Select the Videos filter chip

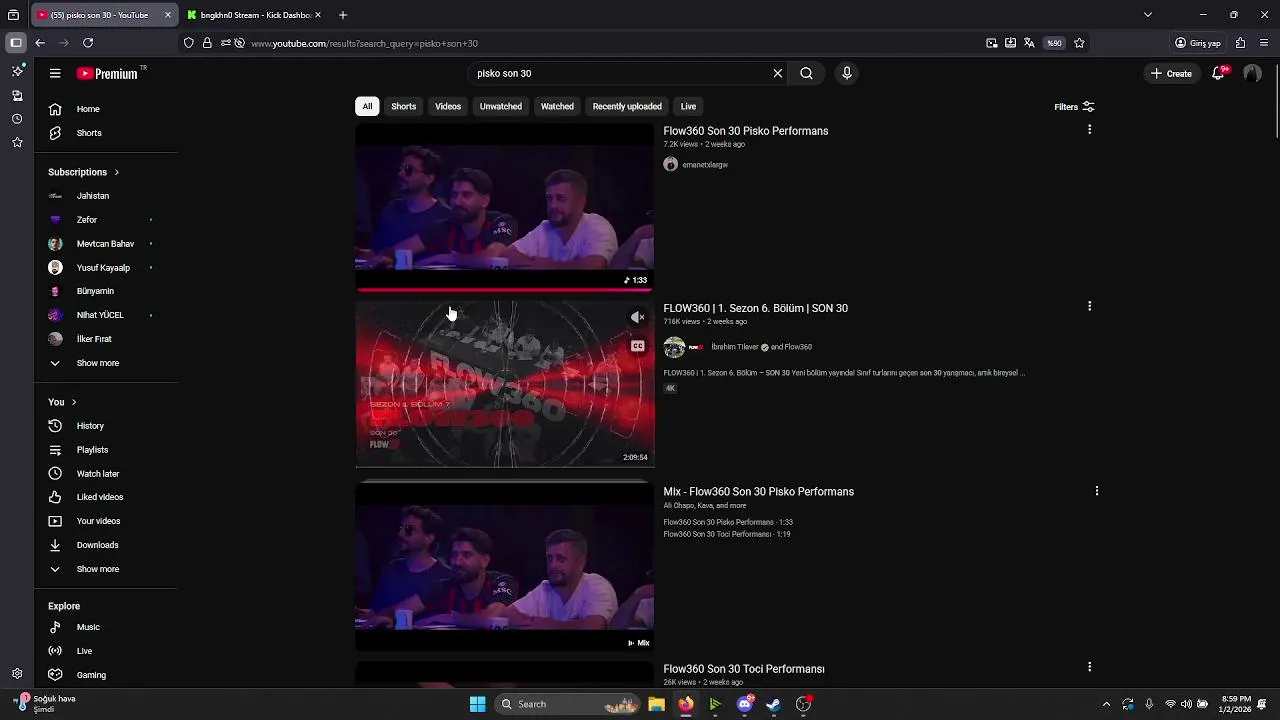tap(448, 106)
